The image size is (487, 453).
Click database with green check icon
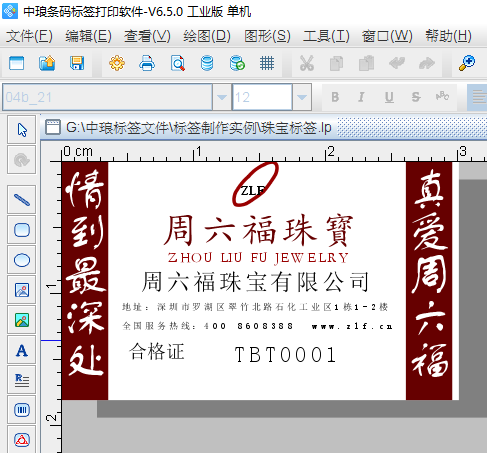click(237, 63)
